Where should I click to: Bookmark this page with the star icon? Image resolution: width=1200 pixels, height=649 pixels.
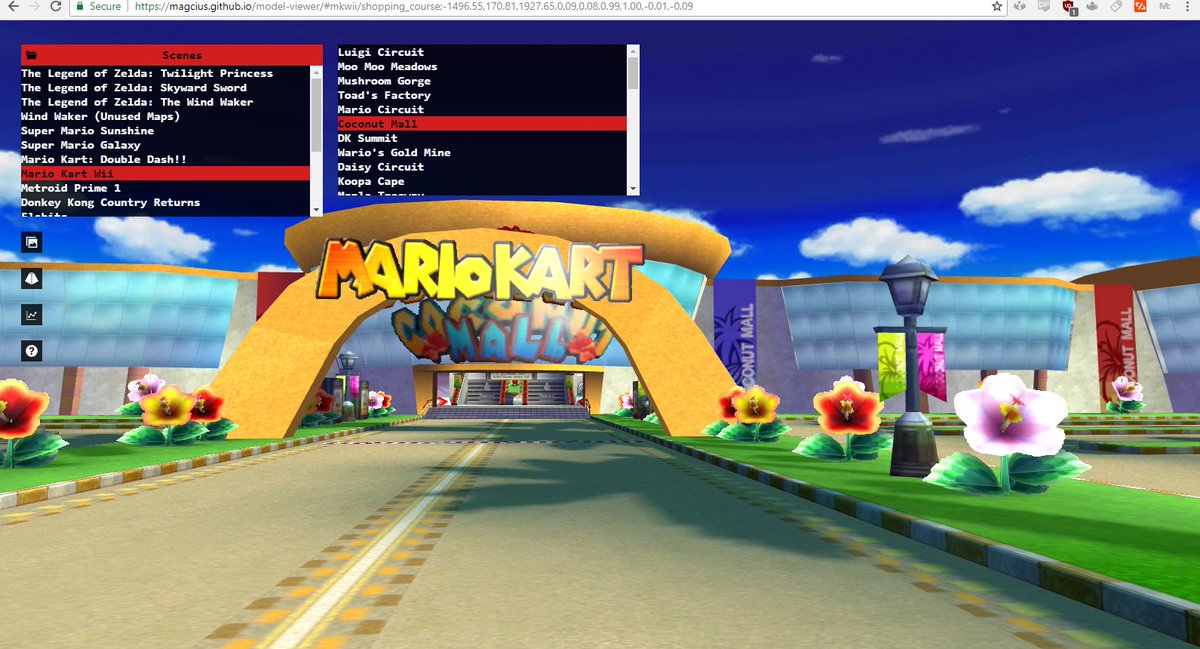tap(997, 6)
